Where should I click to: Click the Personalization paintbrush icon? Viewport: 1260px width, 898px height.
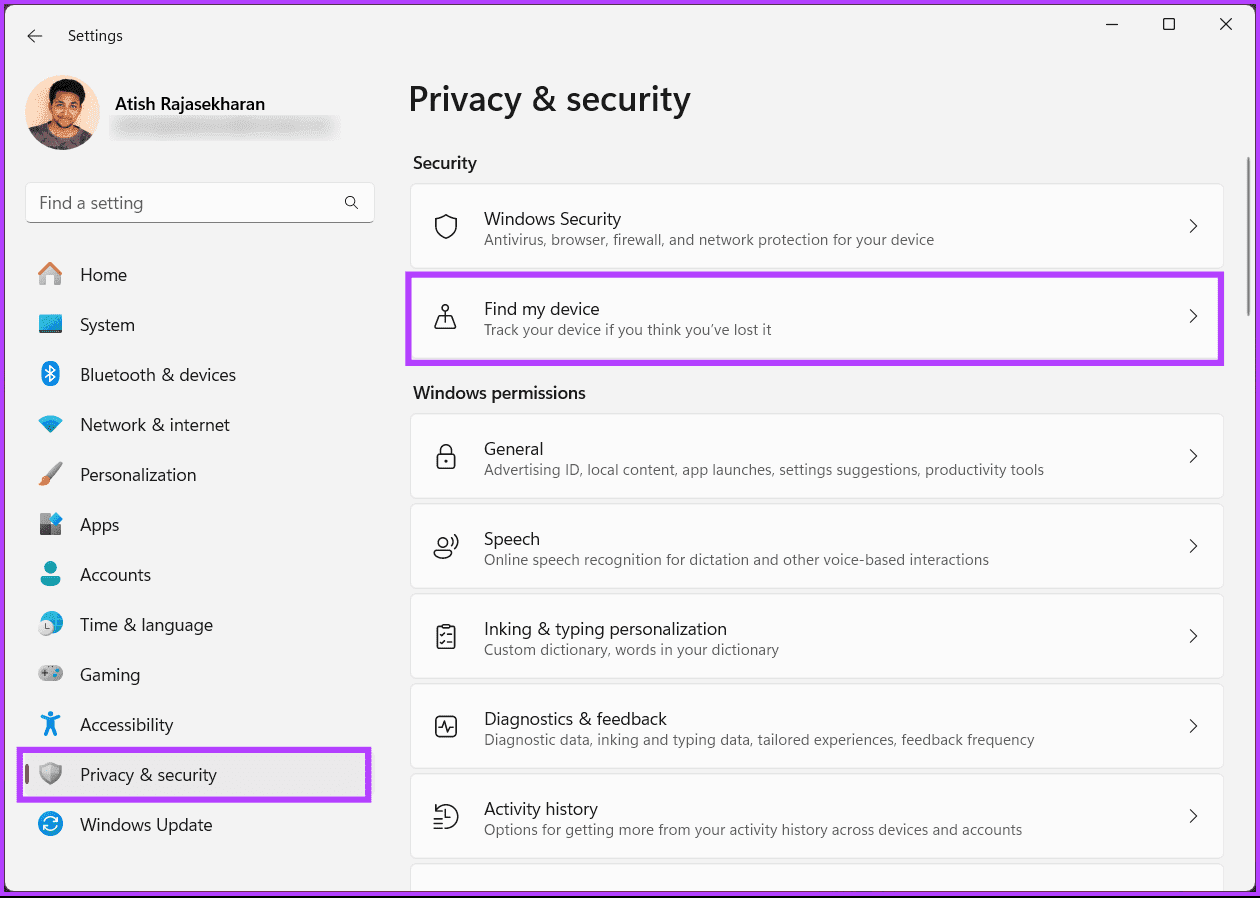click(x=50, y=474)
